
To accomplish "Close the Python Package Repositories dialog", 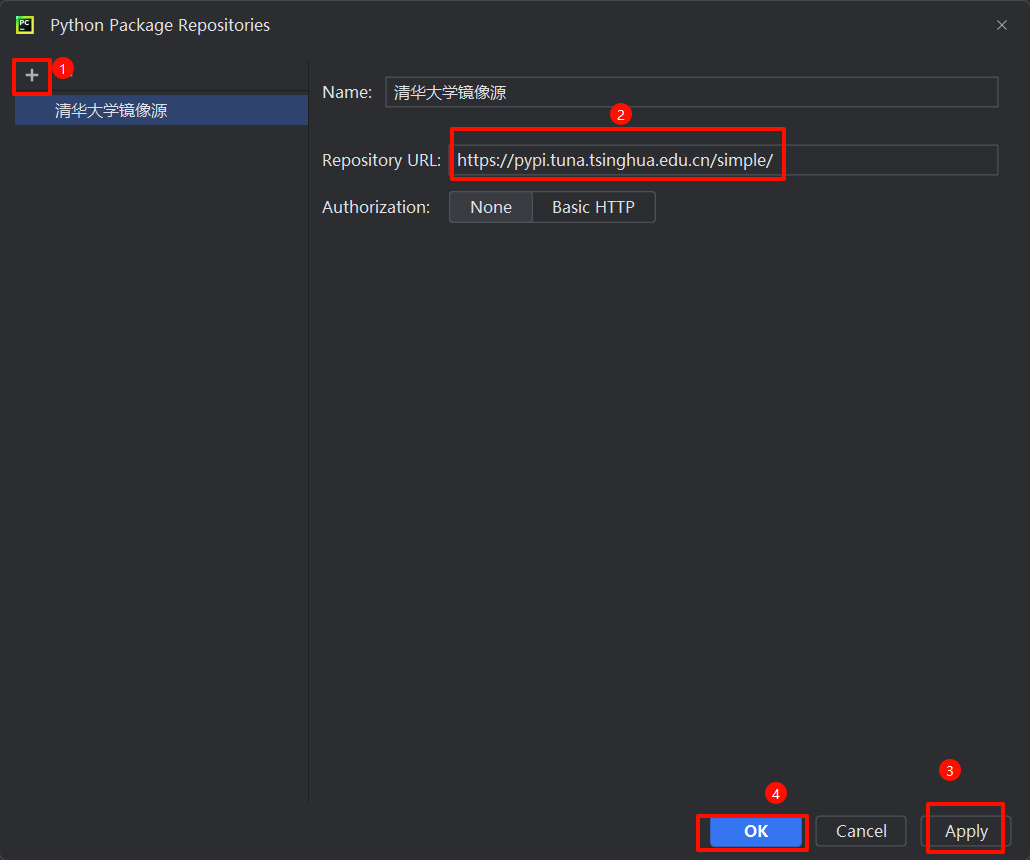I will 1002,25.
